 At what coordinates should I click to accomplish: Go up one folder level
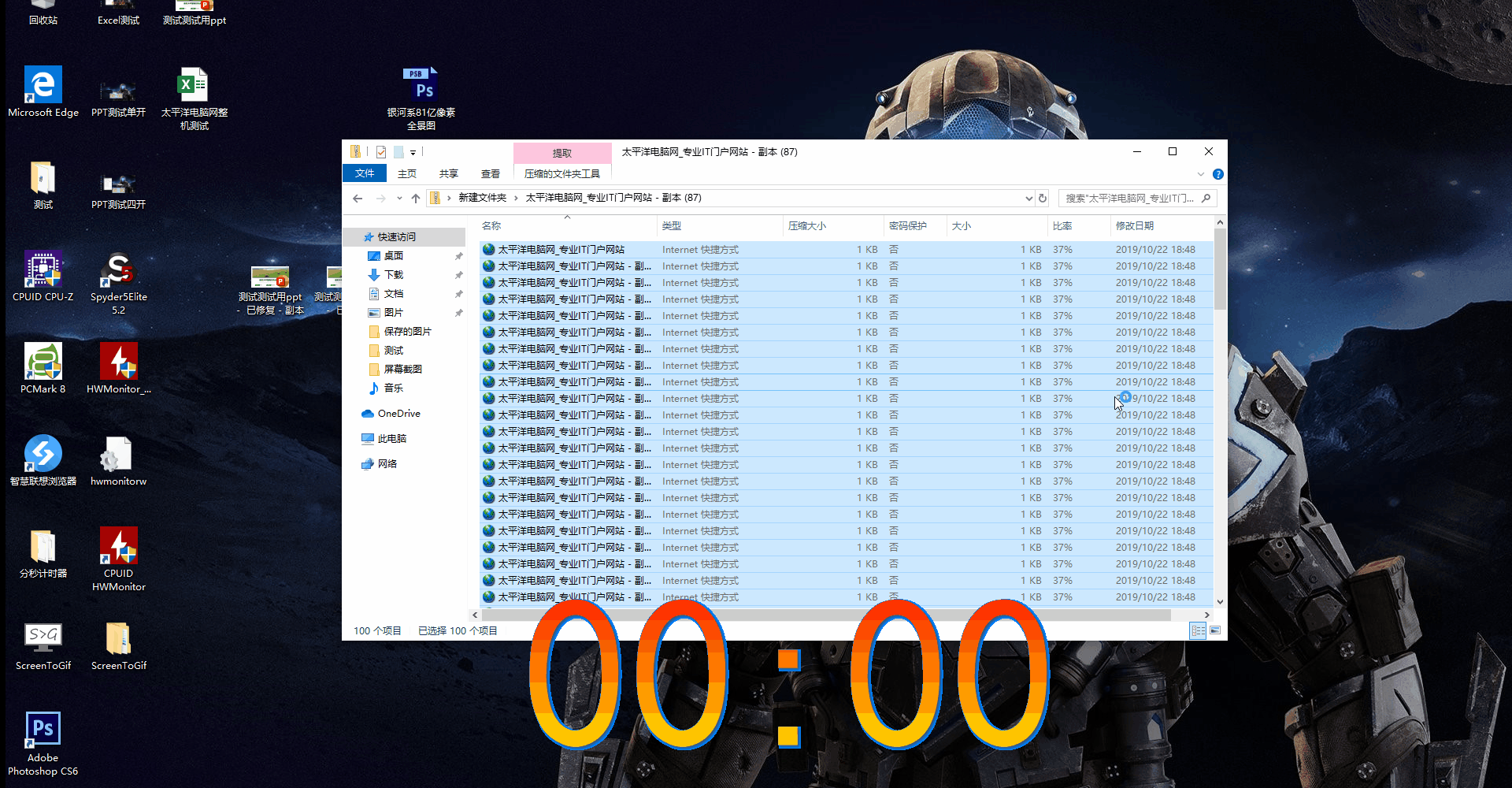[416, 199]
